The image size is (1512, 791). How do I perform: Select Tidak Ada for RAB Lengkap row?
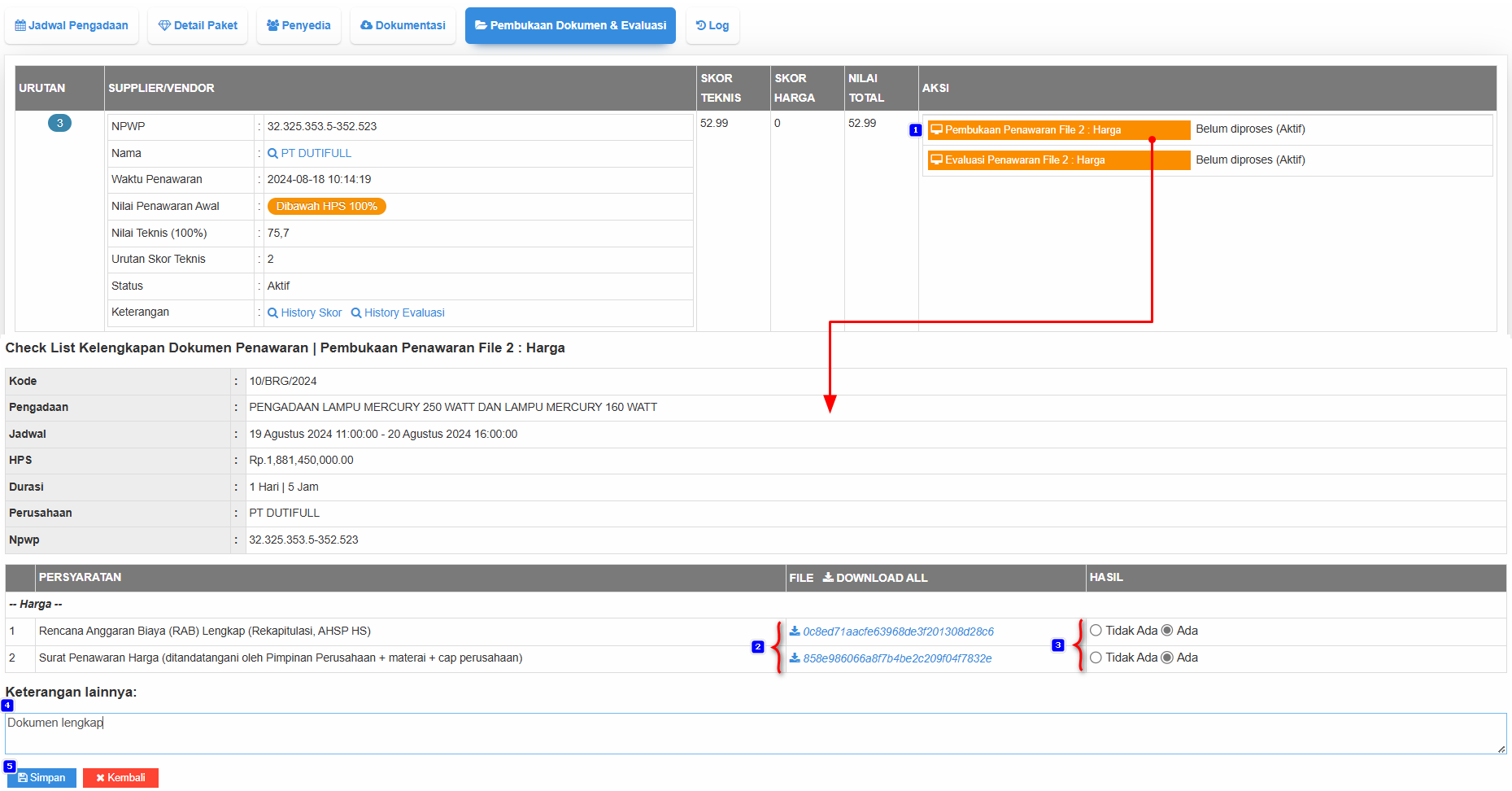coord(1096,631)
